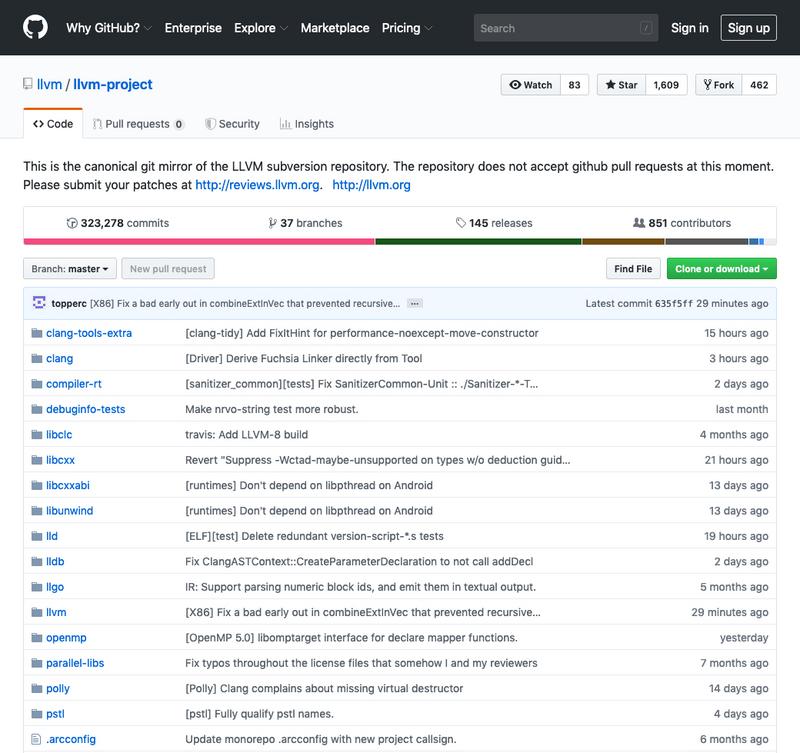Open the llvm-project repository name link
This screenshot has width=800, height=753.
113,84
